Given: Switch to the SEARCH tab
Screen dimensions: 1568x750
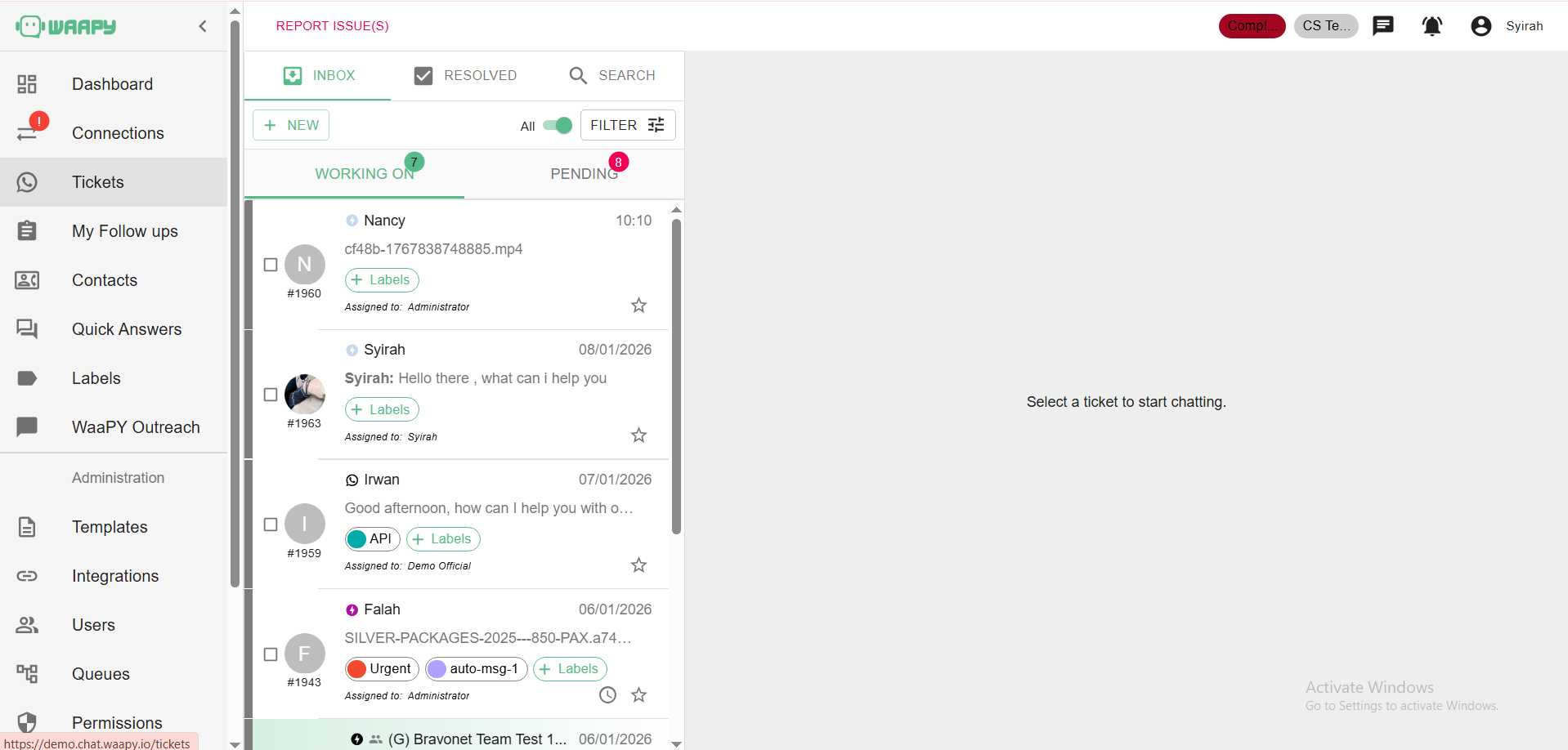Looking at the screenshot, I should (x=612, y=76).
